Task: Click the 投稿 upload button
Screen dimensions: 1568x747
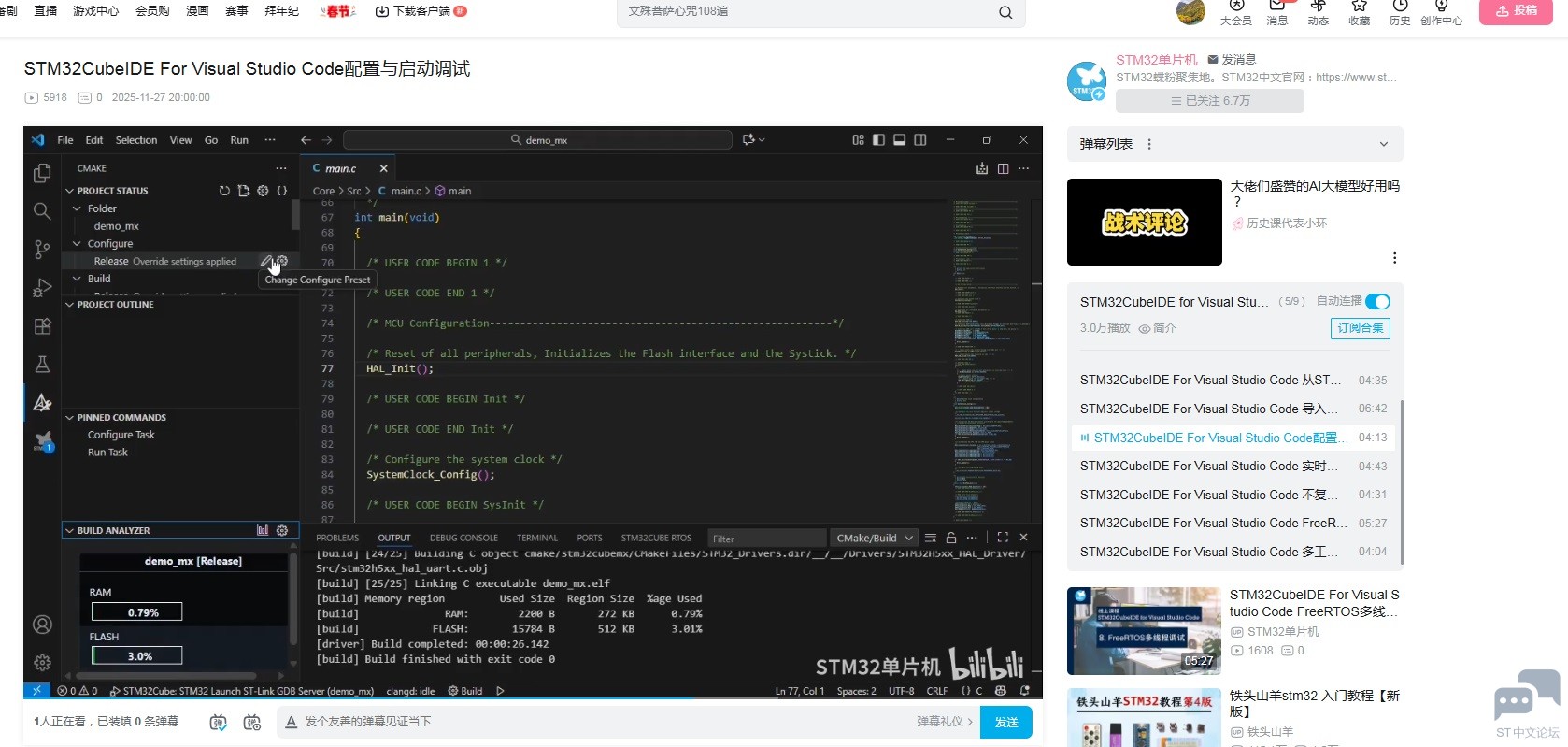Action: [1516, 10]
